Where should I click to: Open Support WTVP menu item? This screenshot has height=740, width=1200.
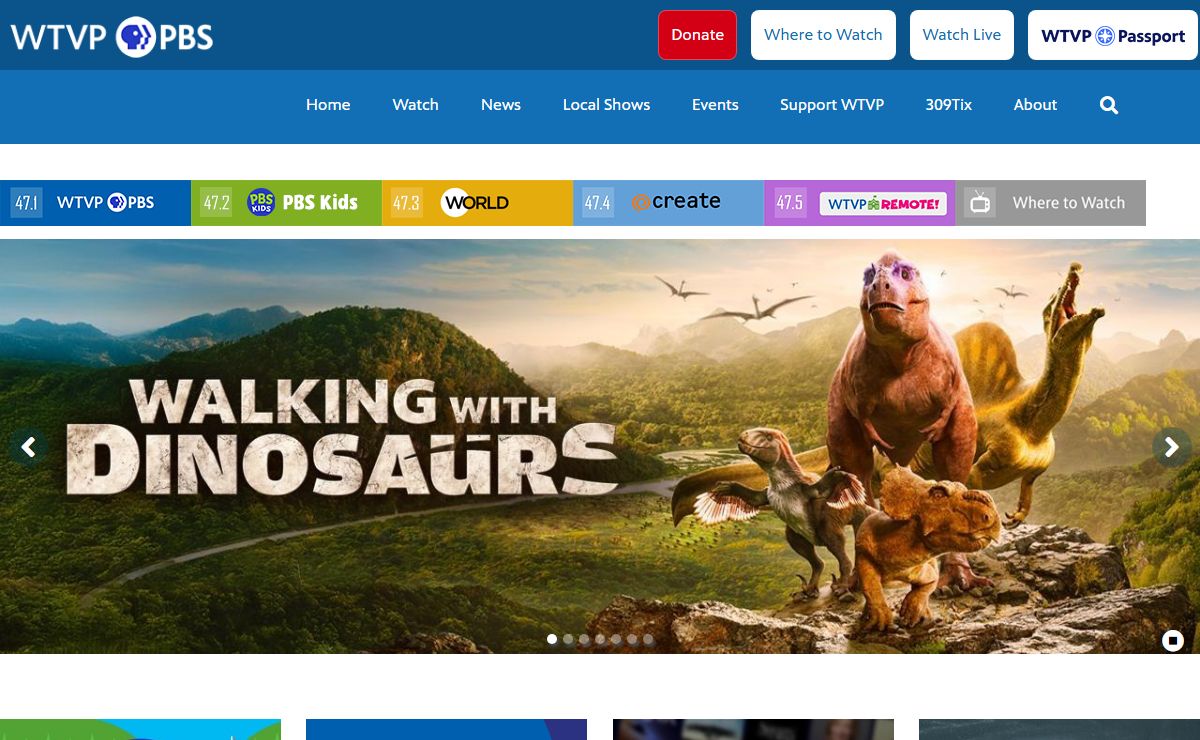tap(832, 105)
